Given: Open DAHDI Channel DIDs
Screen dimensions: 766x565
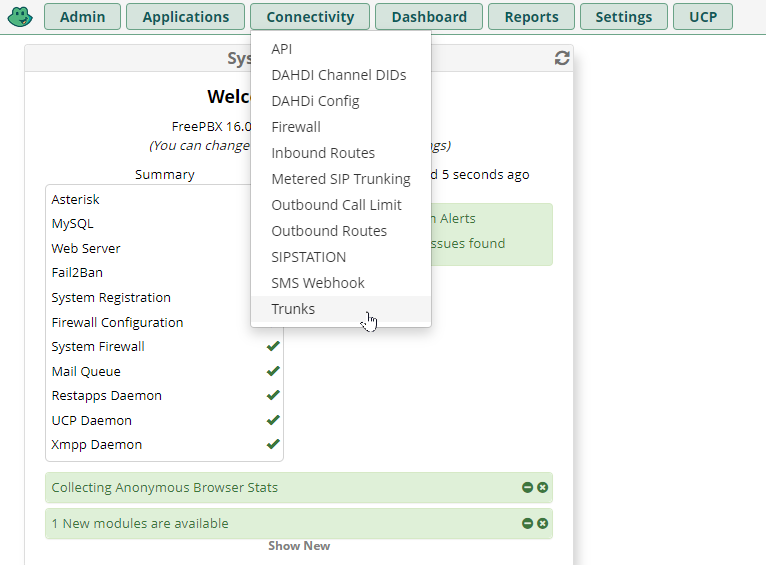Looking at the screenshot, I should [341, 75].
